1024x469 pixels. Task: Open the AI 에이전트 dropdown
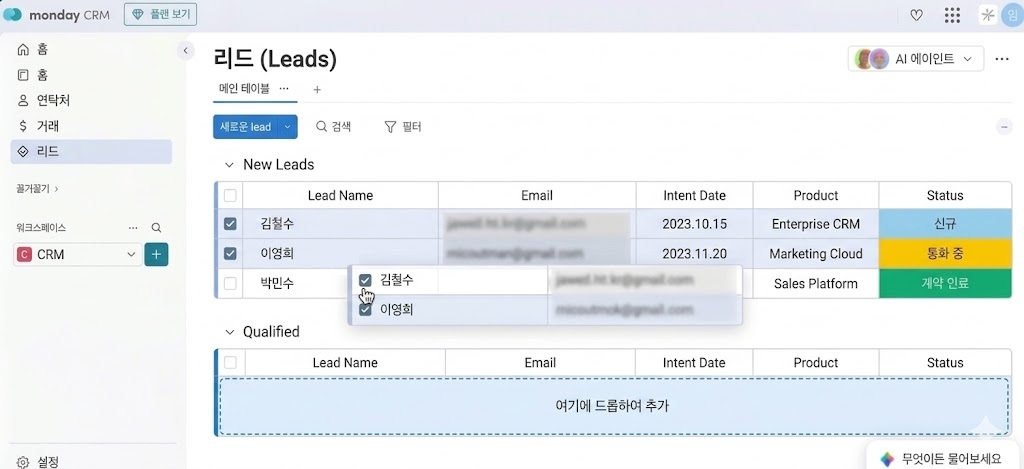point(916,59)
